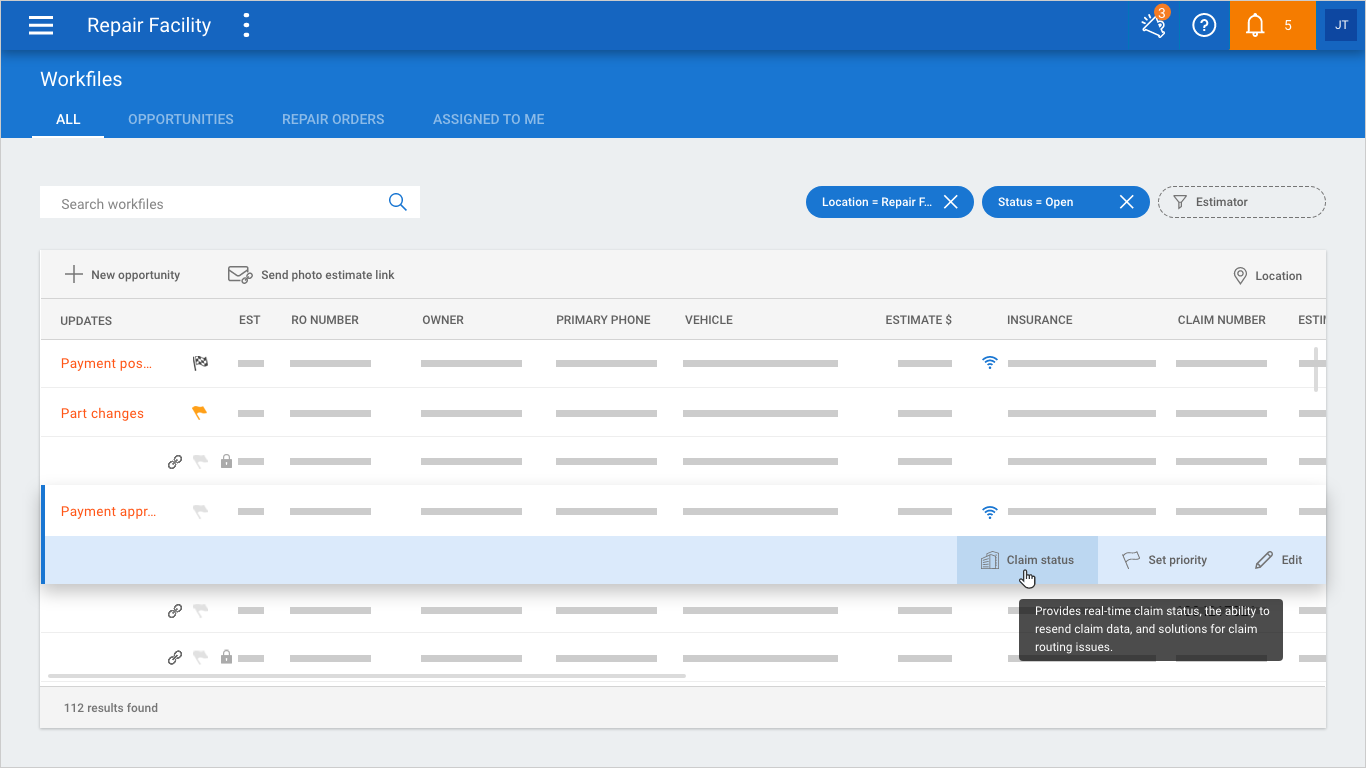Open the hamburger navigation menu

(x=41, y=26)
